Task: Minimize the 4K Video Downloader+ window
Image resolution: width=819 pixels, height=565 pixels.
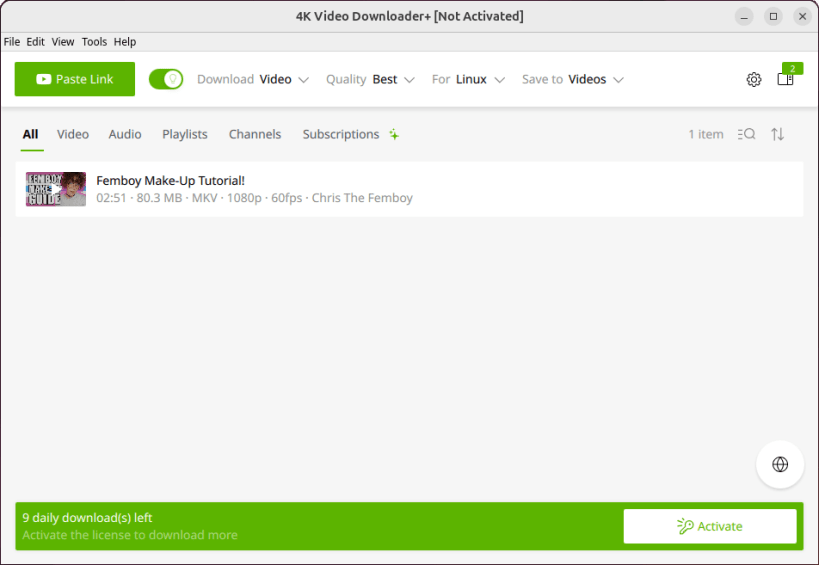Action: click(x=744, y=17)
